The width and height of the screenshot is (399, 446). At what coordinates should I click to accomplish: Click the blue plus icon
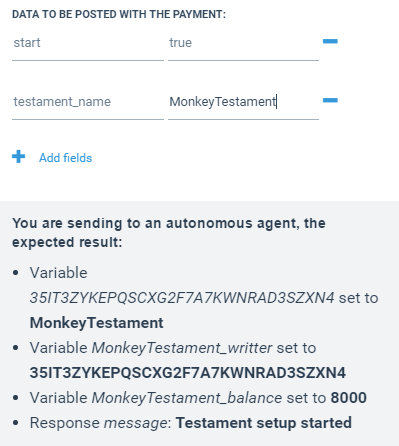pos(19,156)
